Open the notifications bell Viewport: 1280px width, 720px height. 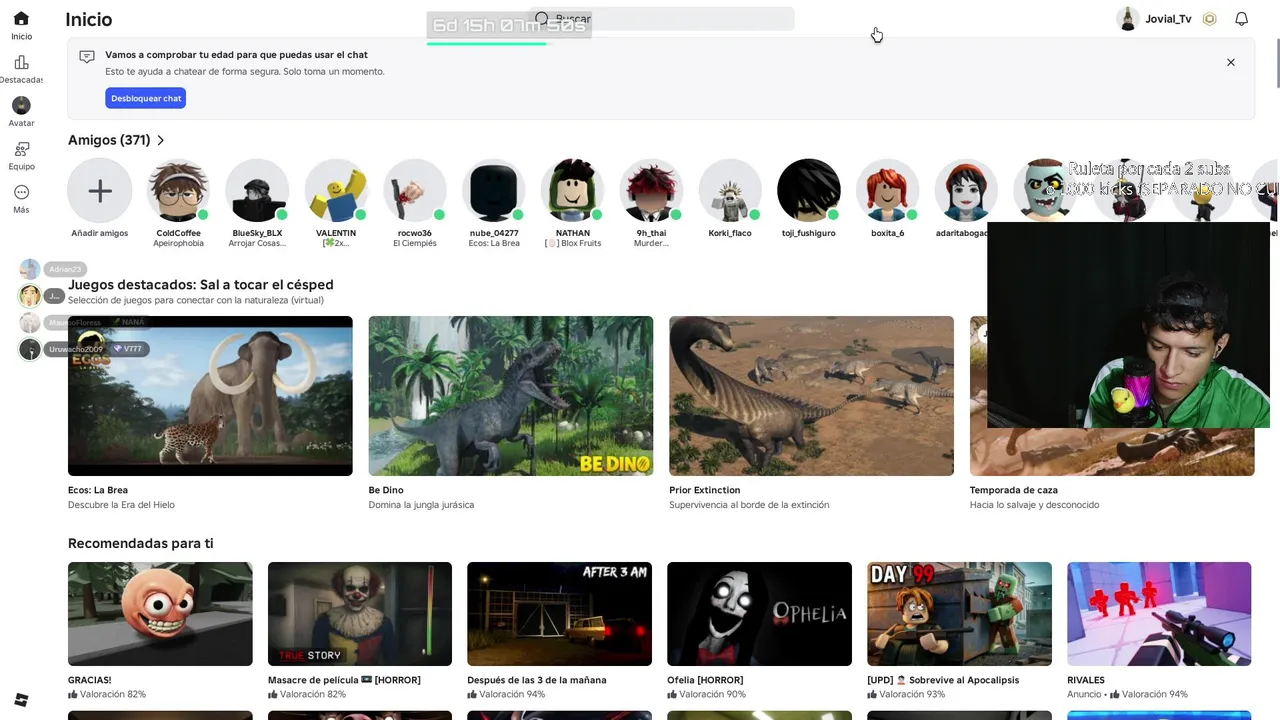tap(1241, 19)
